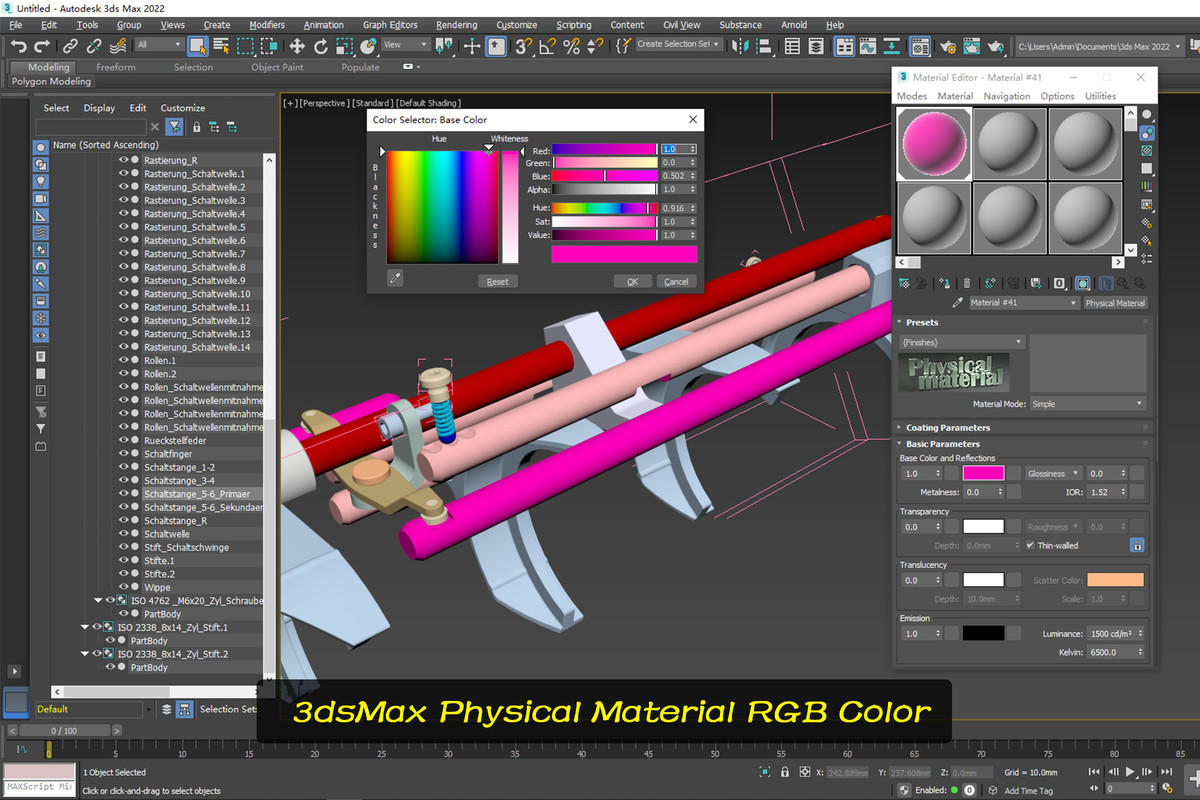The height and width of the screenshot is (800, 1200).
Task: Click Assign Material to Selection icon
Action: (944, 284)
